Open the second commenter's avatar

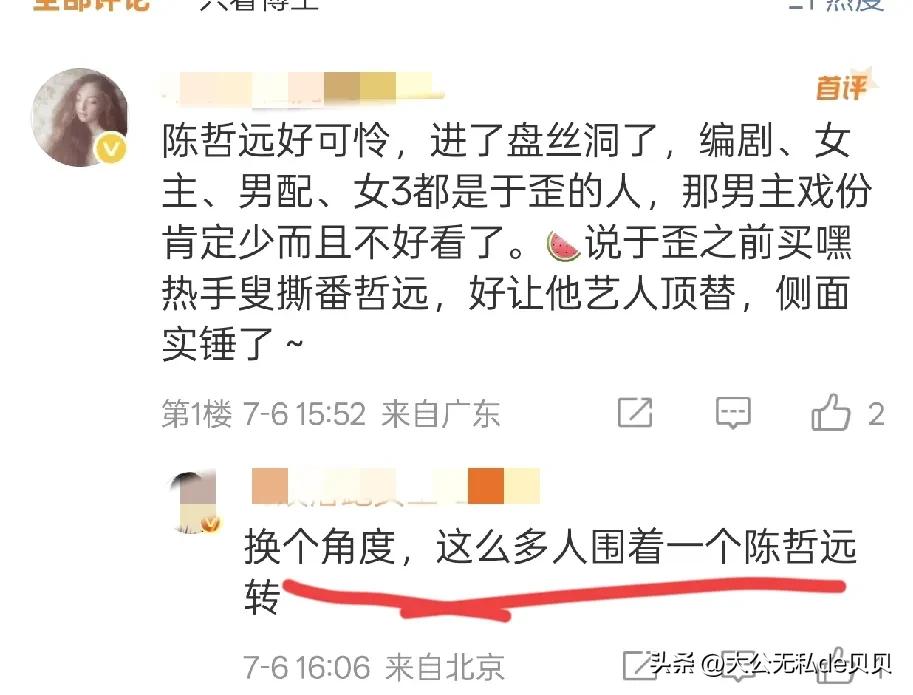pos(194,501)
